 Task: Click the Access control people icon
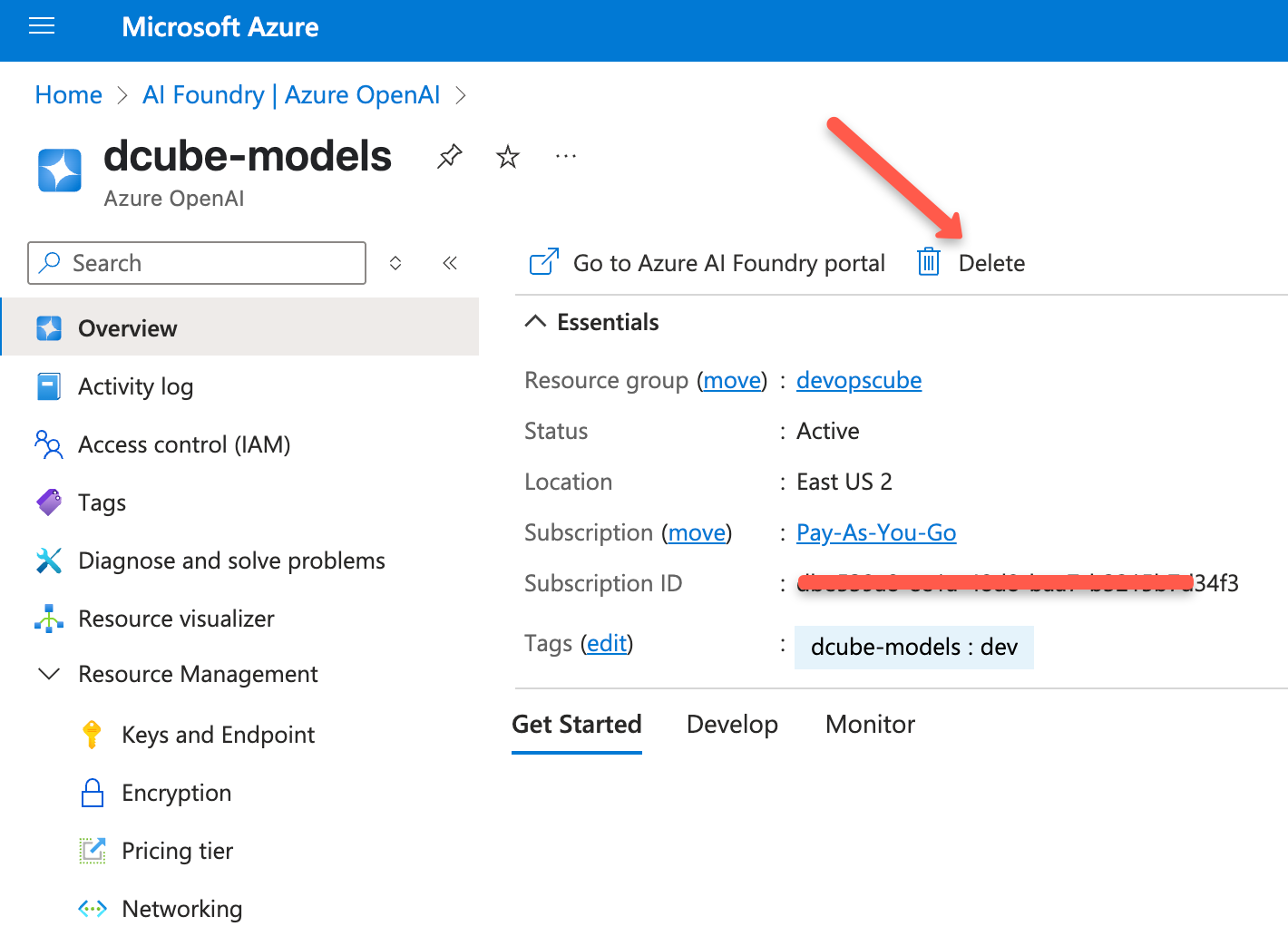tap(49, 444)
